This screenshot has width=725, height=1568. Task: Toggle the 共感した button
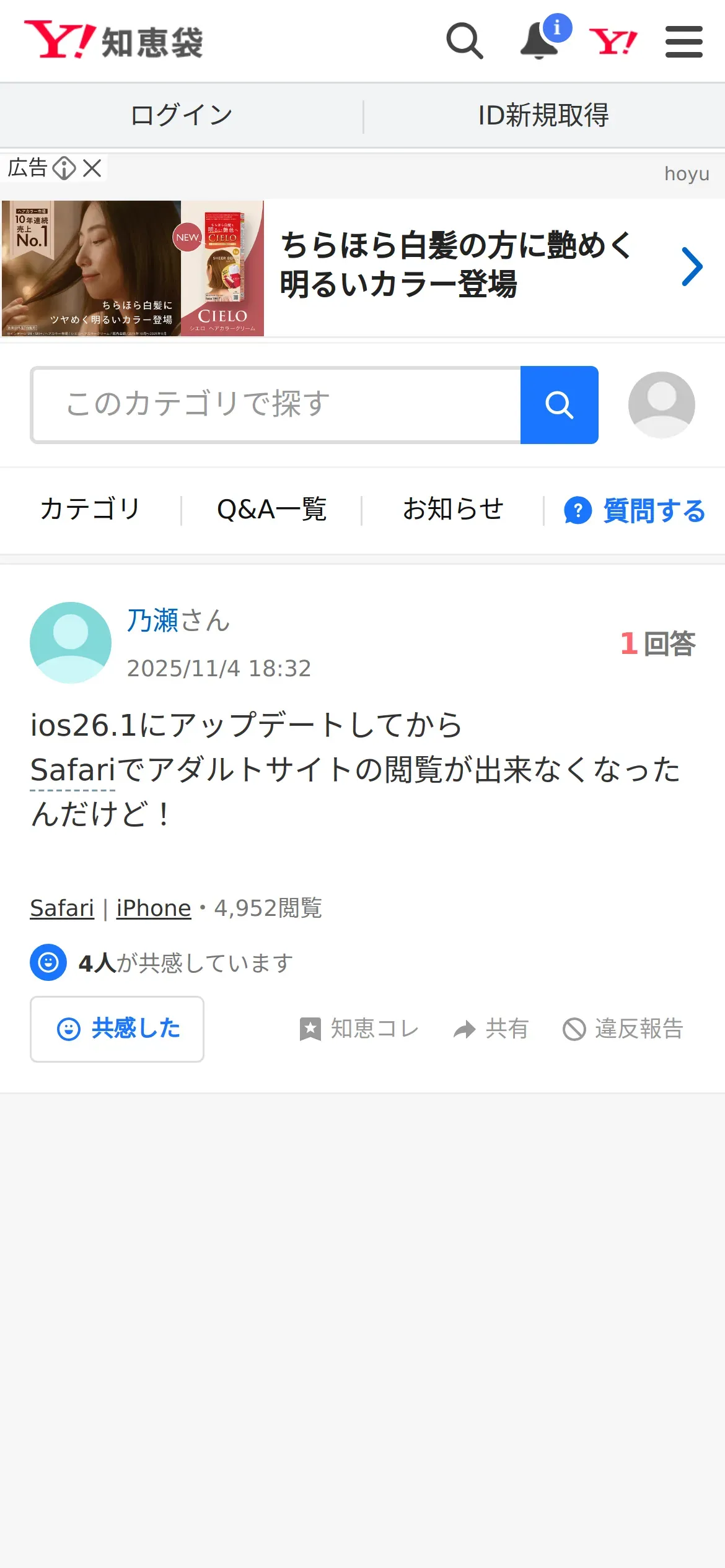coord(117,1029)
